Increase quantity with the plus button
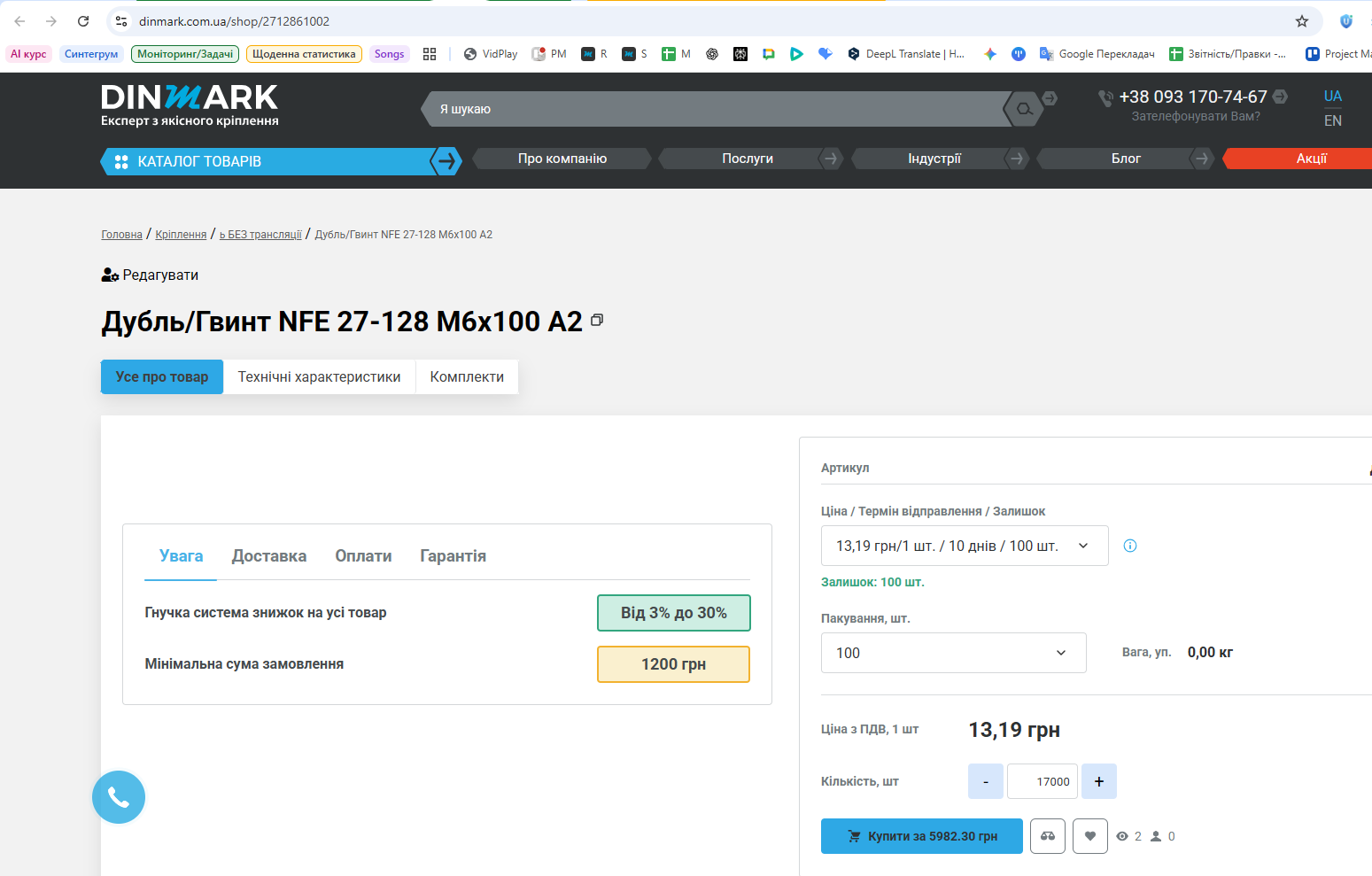 pyautogui.click(x=1099, y=781)
